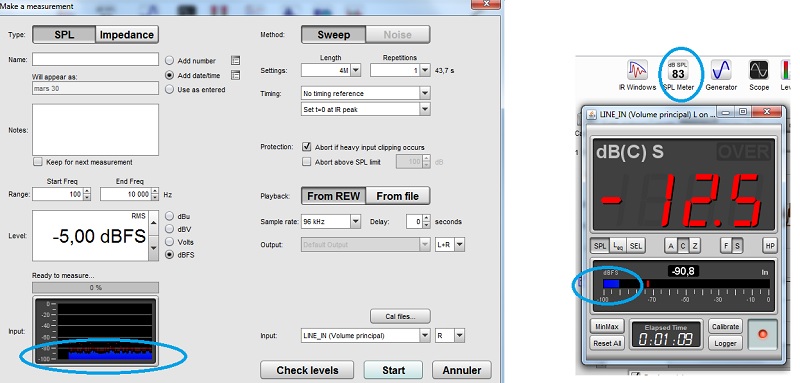Click the Add number options icon
Screen dimensions: 800x383
(235, 60)
